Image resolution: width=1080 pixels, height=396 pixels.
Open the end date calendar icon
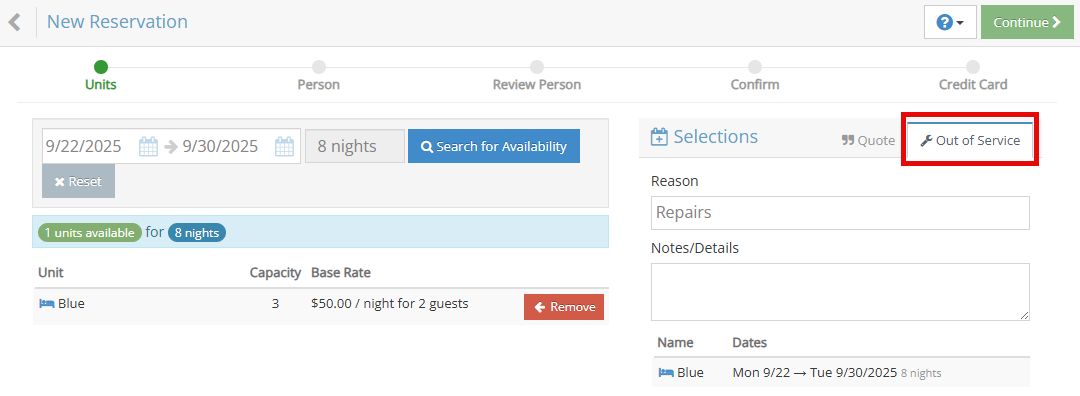point(285,146)
